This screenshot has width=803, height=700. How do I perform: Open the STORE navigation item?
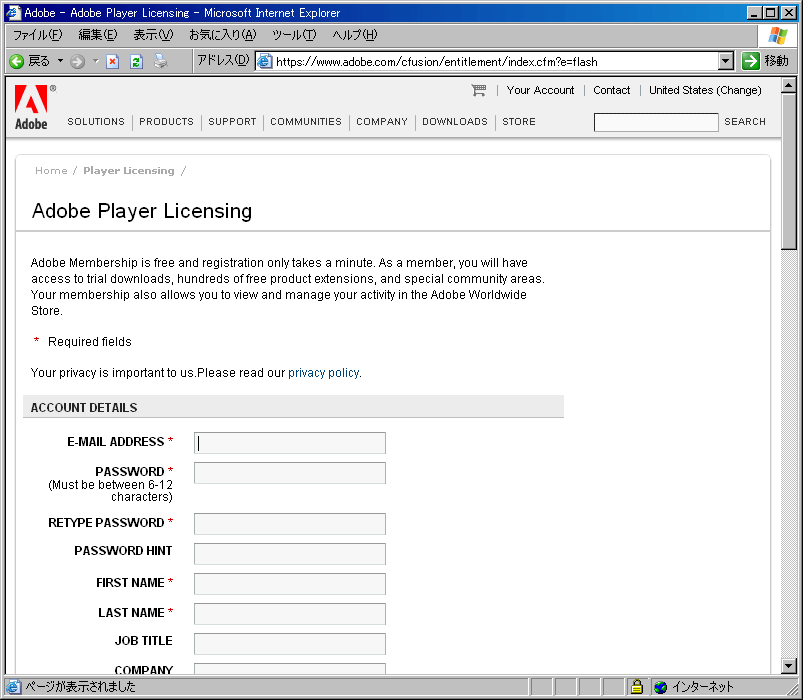[x=519, y=121]
